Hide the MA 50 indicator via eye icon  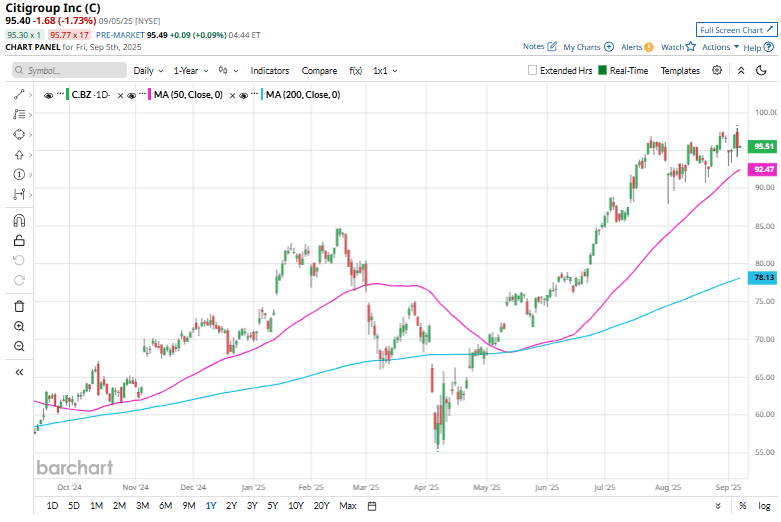click(x=131, y=95)
